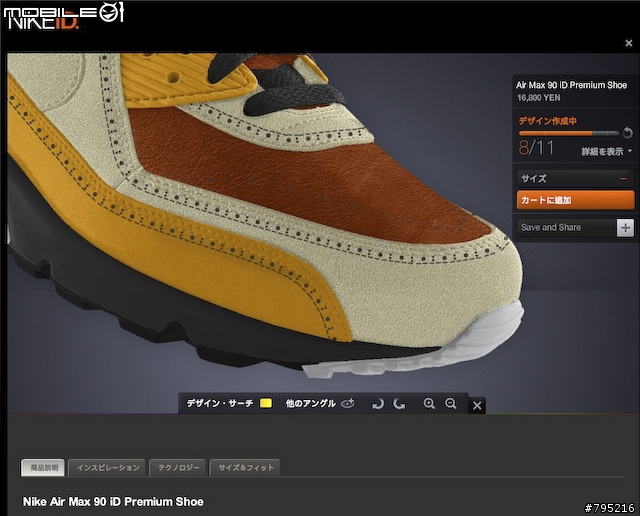
Task: Click the 8/11 step counter
Action: click(536, 147)
